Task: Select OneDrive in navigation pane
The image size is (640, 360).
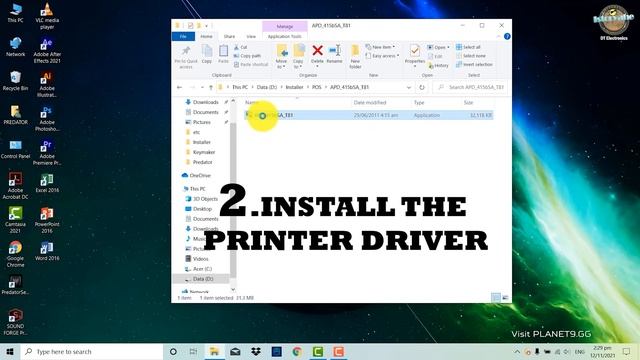Action: point(197,175)
